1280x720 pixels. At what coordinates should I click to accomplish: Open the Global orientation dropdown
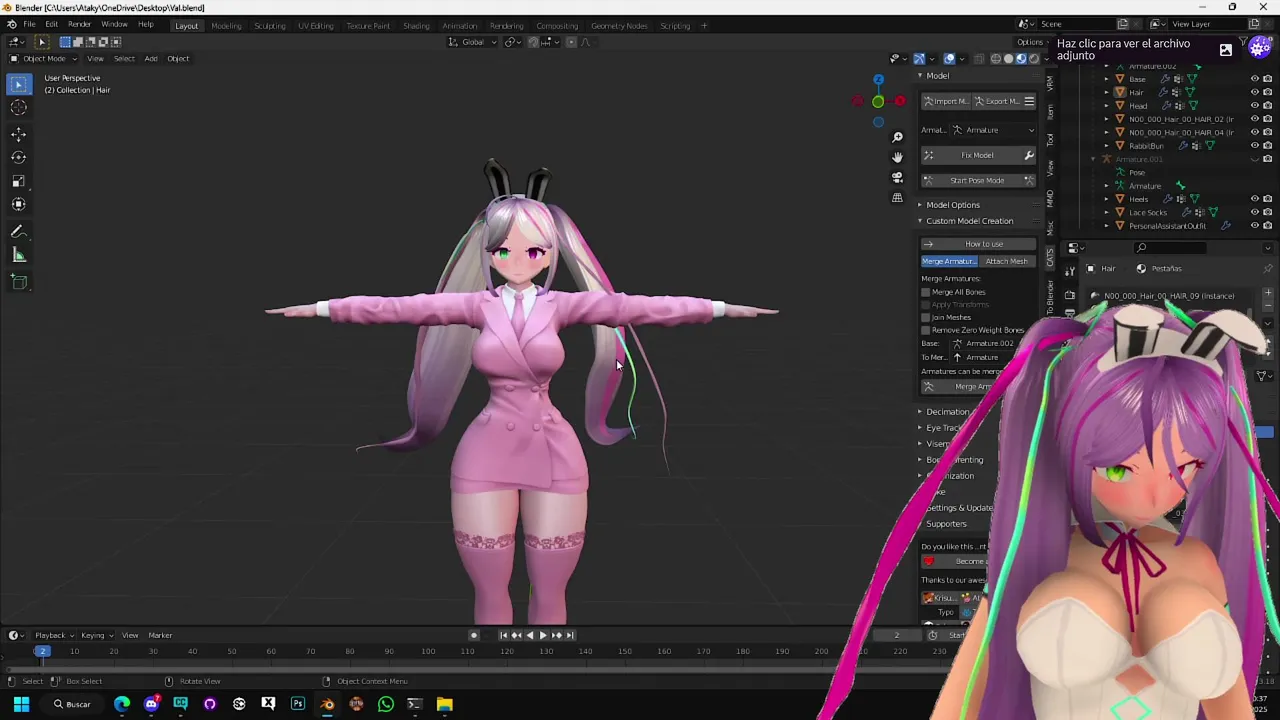click(474, 42)
